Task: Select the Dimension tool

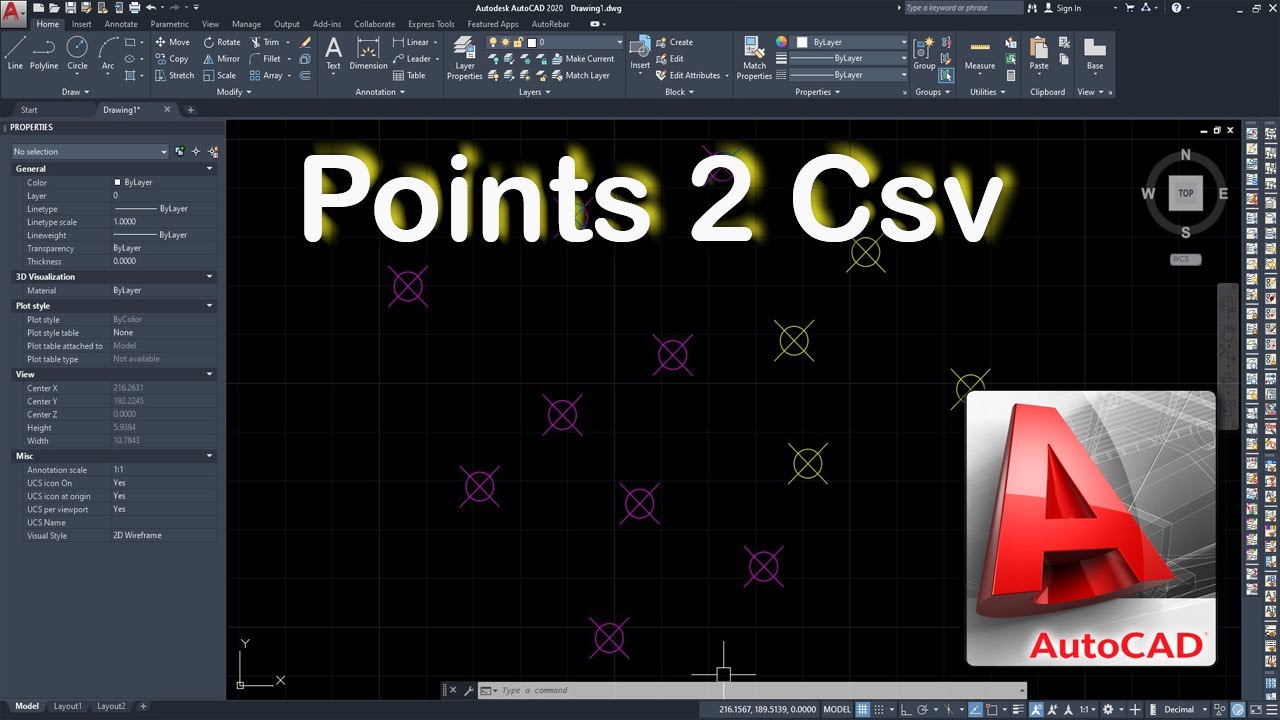Action: tap(368, 53)
